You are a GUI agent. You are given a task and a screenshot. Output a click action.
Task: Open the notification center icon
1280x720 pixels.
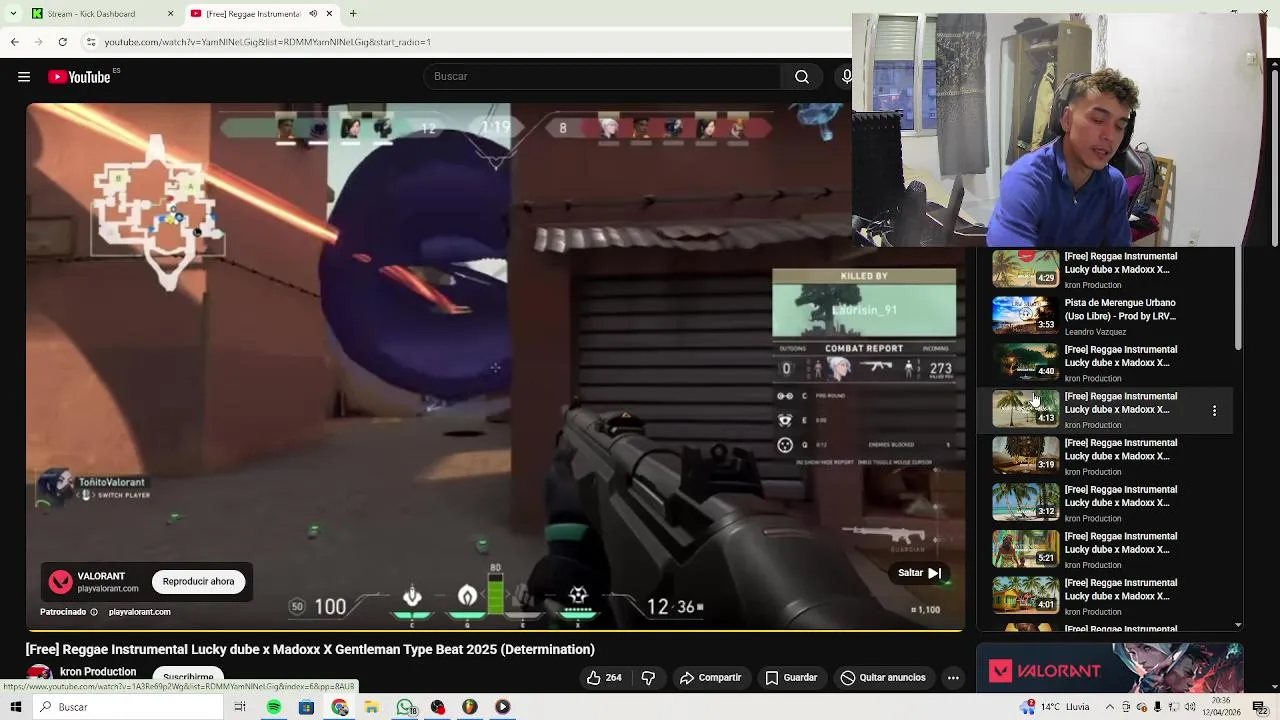pos(1259,707)
